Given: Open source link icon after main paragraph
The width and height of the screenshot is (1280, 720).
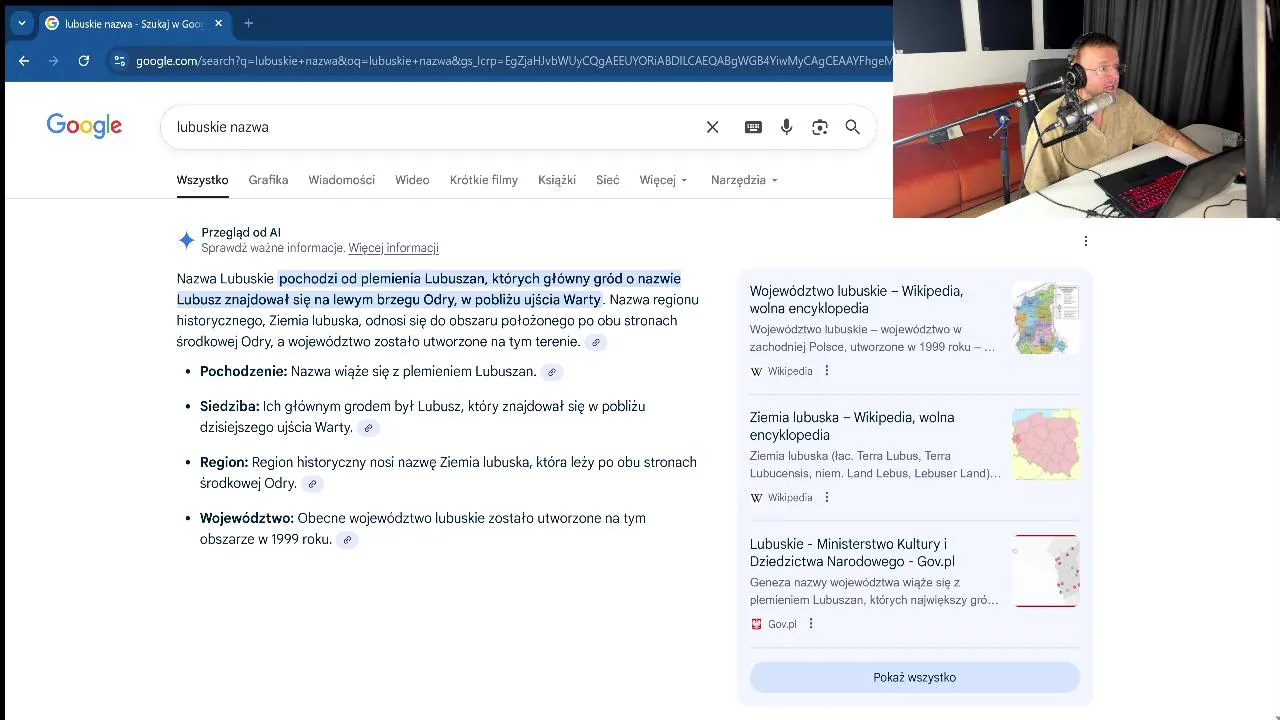Looking at the screenshot, I should point(596,342).
